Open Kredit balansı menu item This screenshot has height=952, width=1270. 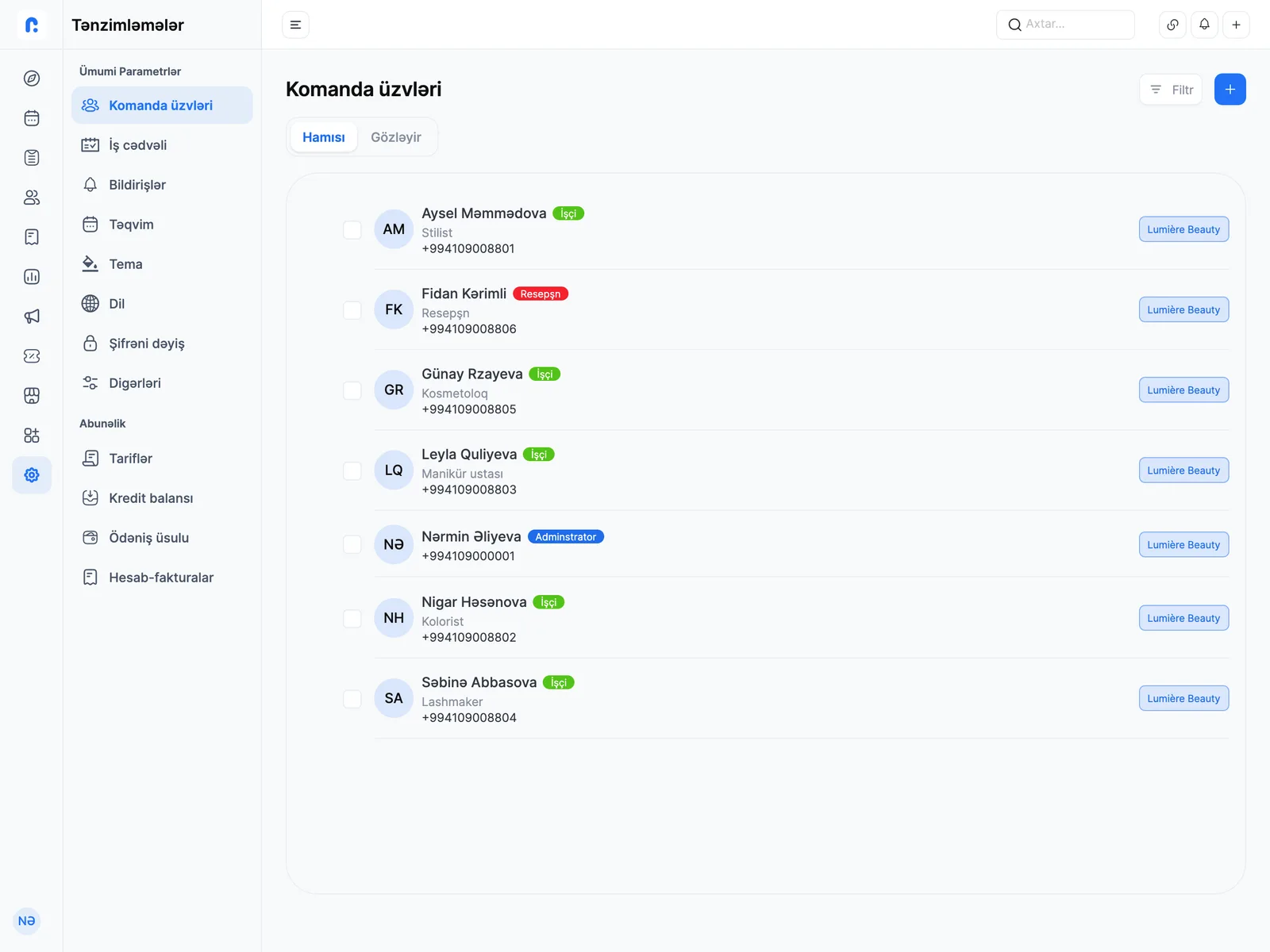tap(162, 498)
